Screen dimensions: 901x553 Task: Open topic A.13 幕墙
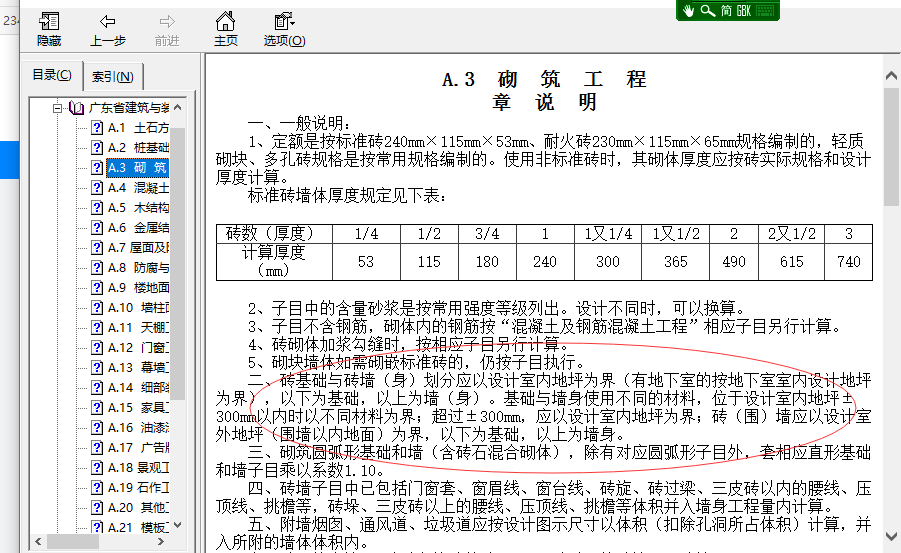click(138, 367)
